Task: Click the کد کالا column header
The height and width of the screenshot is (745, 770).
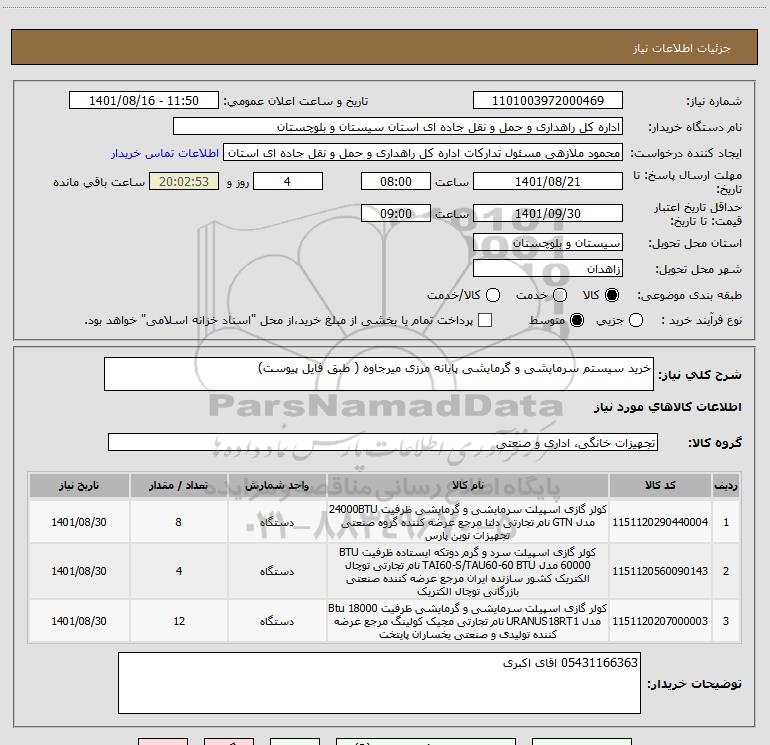Action: point(660,485)
